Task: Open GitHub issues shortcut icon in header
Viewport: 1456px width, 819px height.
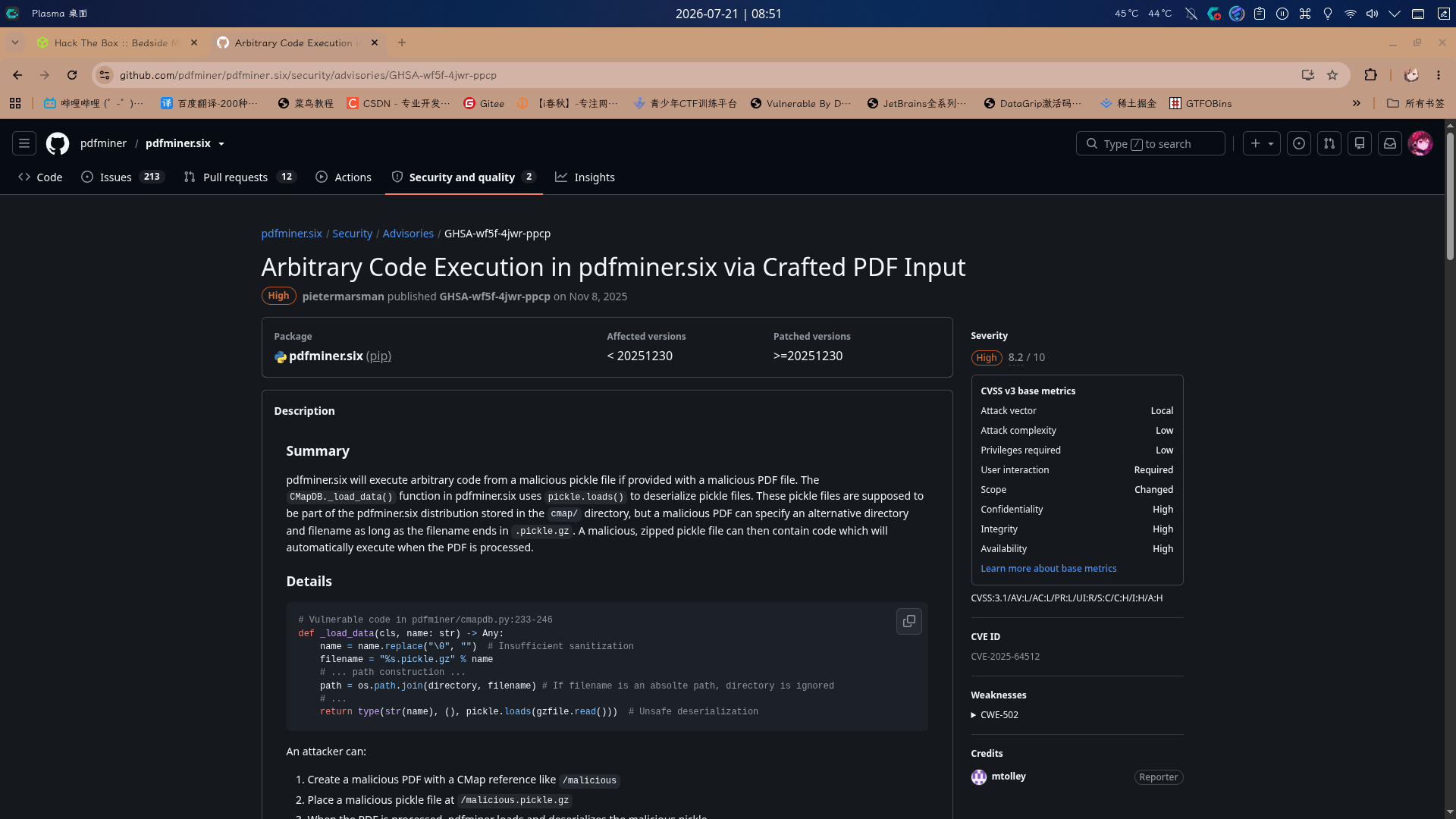Action: coord(1299,143)
